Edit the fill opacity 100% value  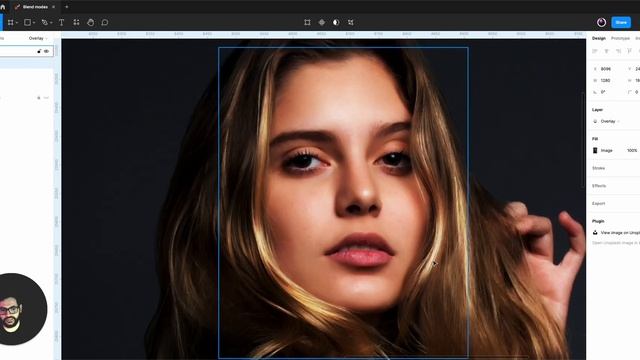click(632, 151)
